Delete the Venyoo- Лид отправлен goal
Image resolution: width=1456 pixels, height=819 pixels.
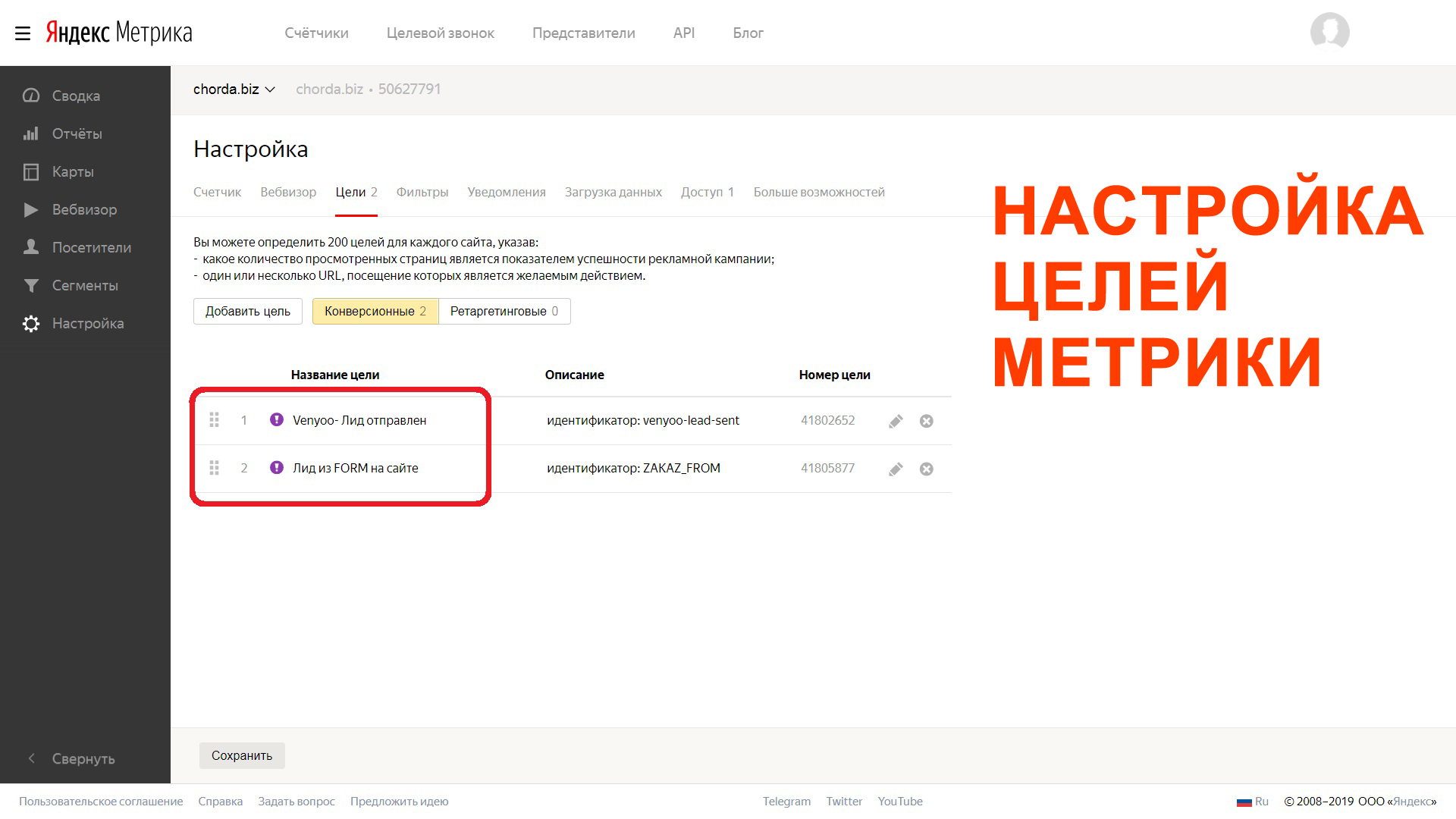click(x=926, y=421)
